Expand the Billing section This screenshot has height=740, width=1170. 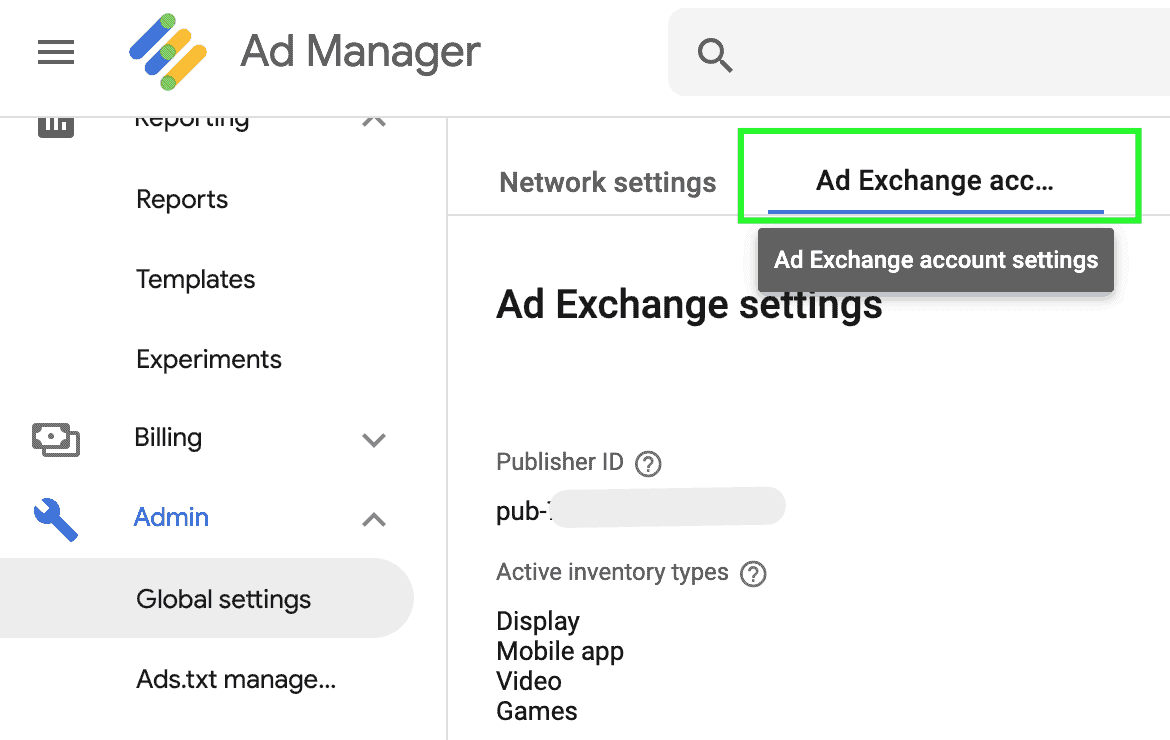pyautogui.click(x=373, y=439)
